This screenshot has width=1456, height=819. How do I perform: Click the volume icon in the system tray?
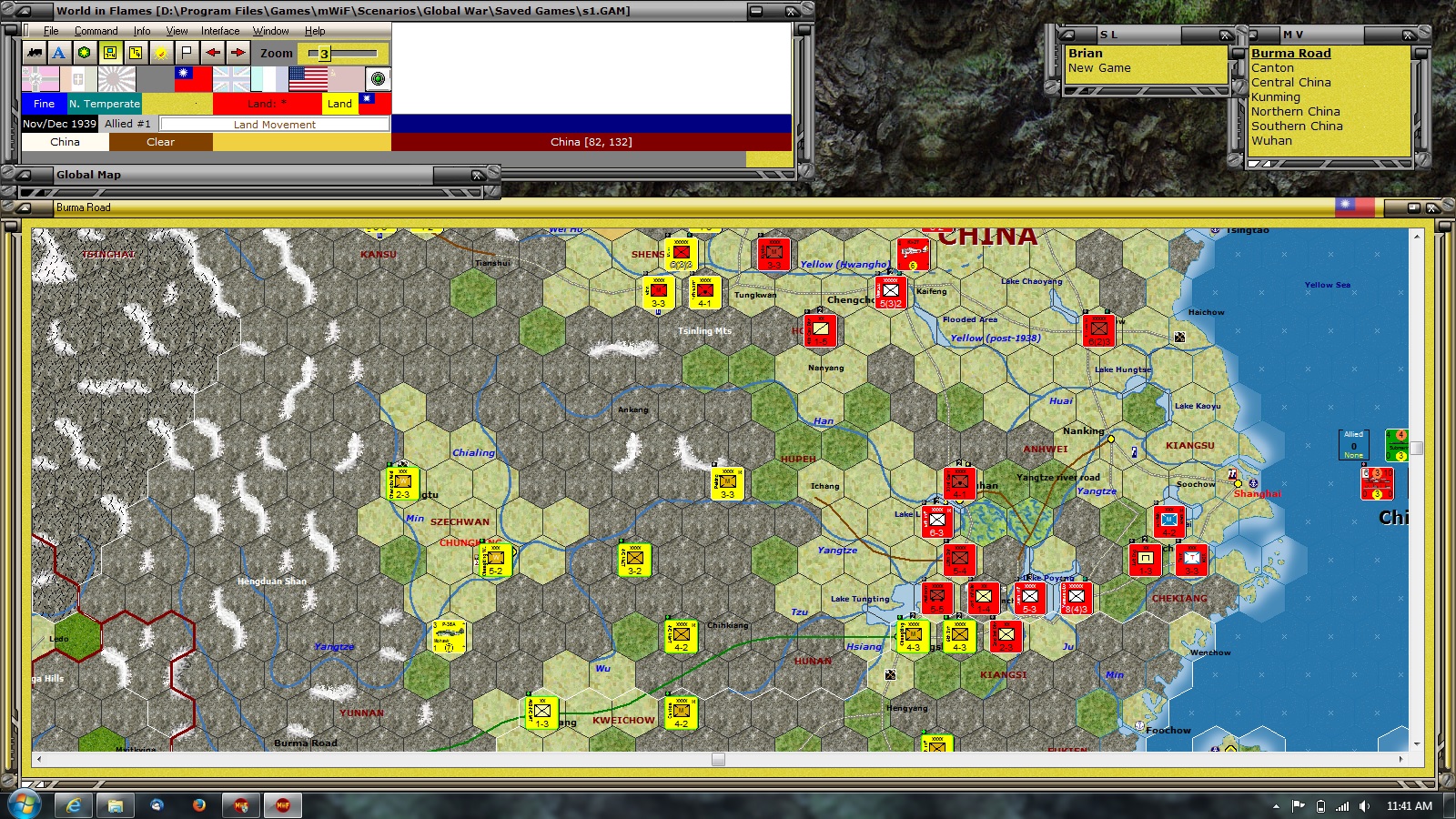(x=1364, y=806)
